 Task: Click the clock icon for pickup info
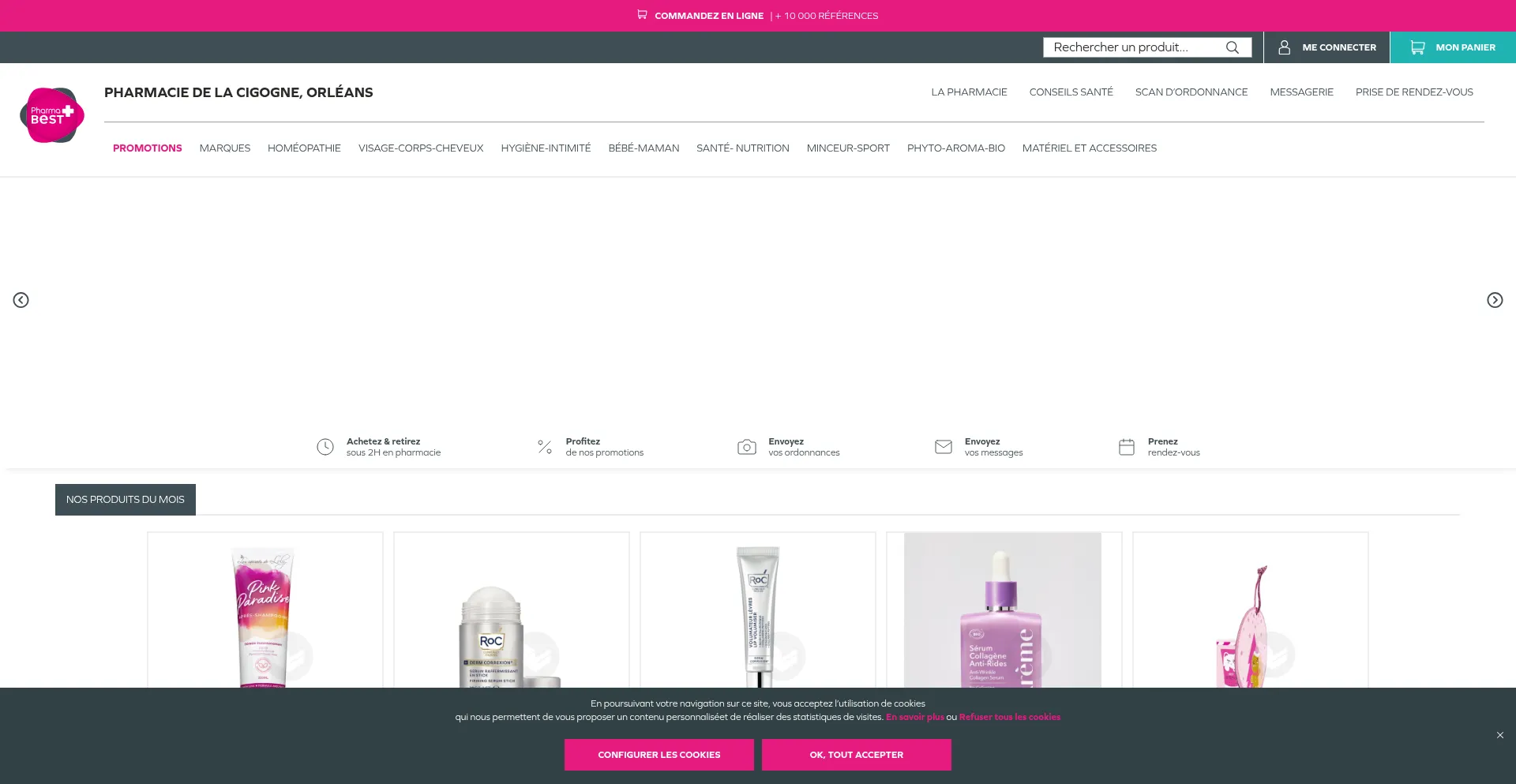(x=325, y=447)
